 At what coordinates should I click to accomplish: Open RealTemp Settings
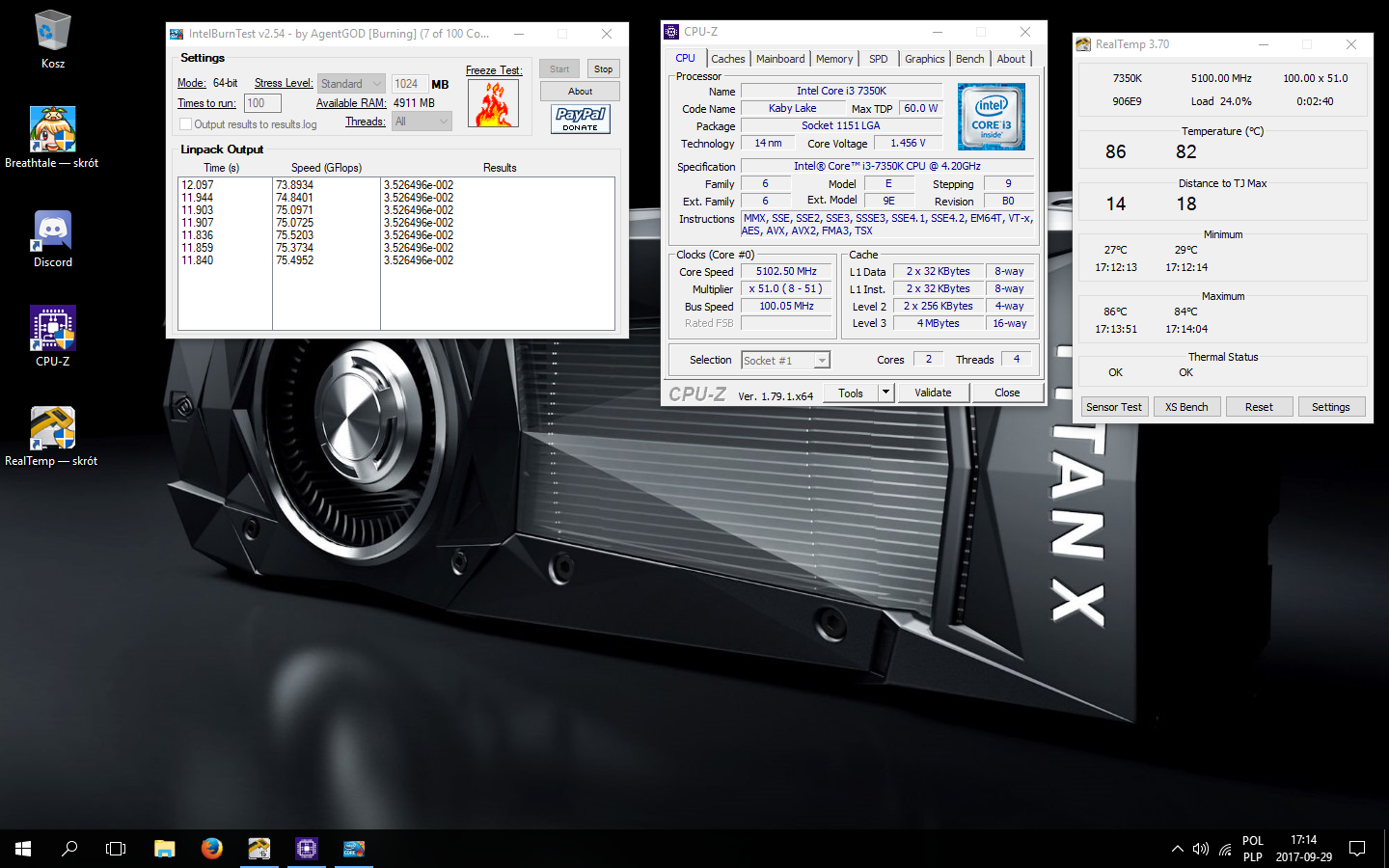click(x=1331, y=407)
